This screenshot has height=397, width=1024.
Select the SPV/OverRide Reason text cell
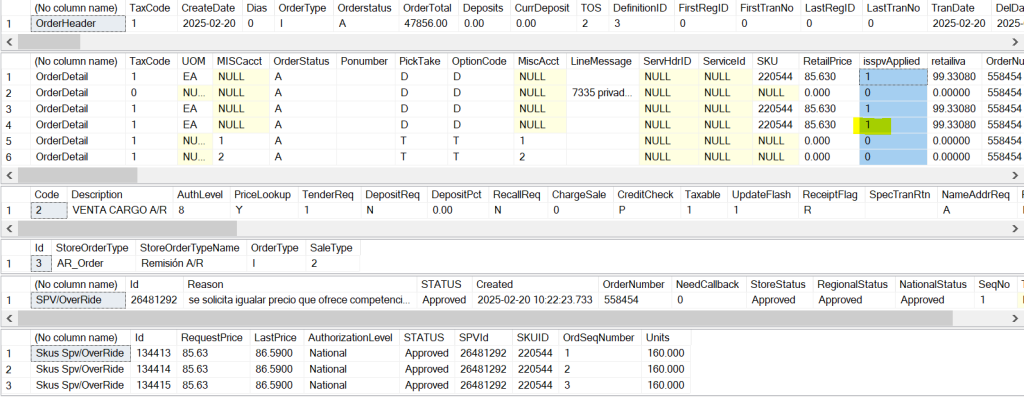coord(300,300)
